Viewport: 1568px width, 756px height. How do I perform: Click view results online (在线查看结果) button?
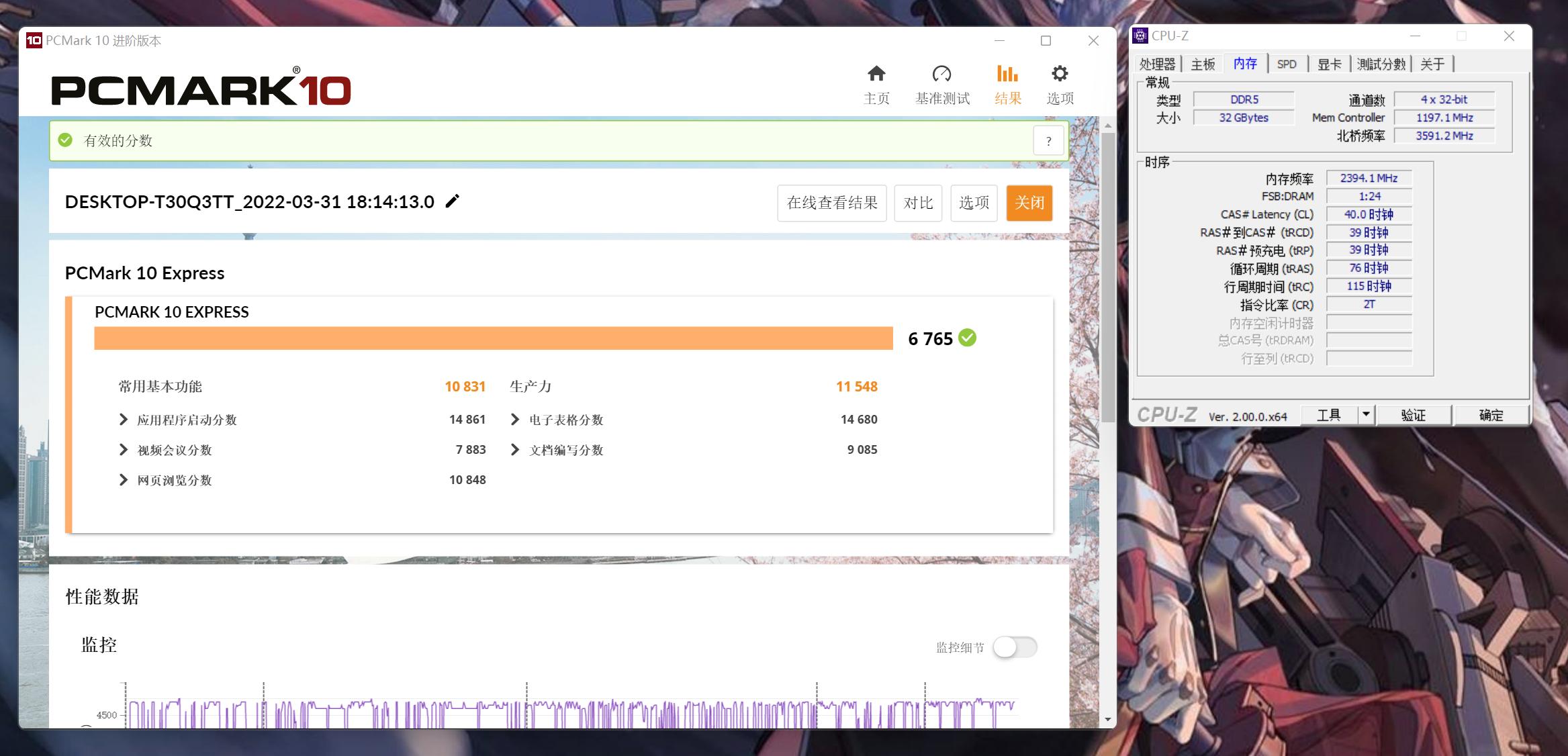[x=832, y=203]
